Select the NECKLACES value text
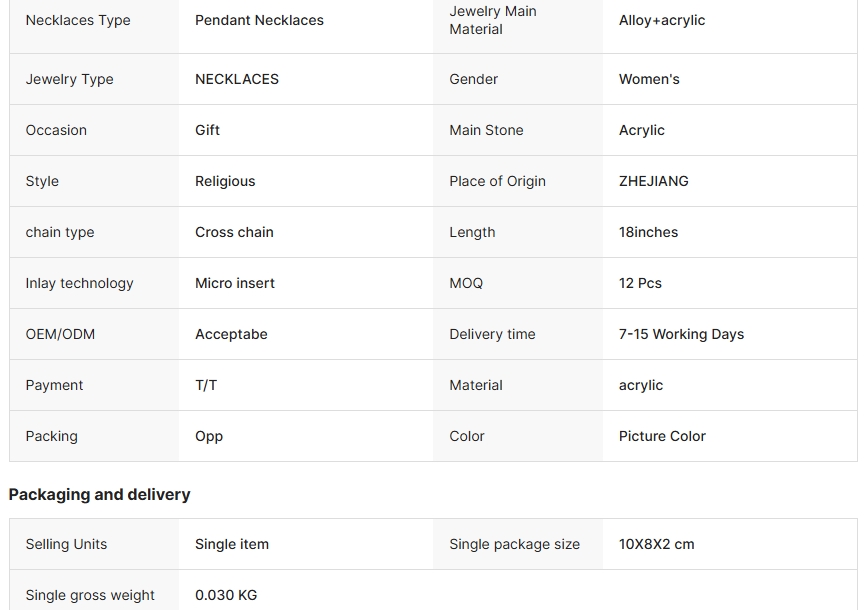The width and height of the screenshot is (867, 610). tap(237, 79)
